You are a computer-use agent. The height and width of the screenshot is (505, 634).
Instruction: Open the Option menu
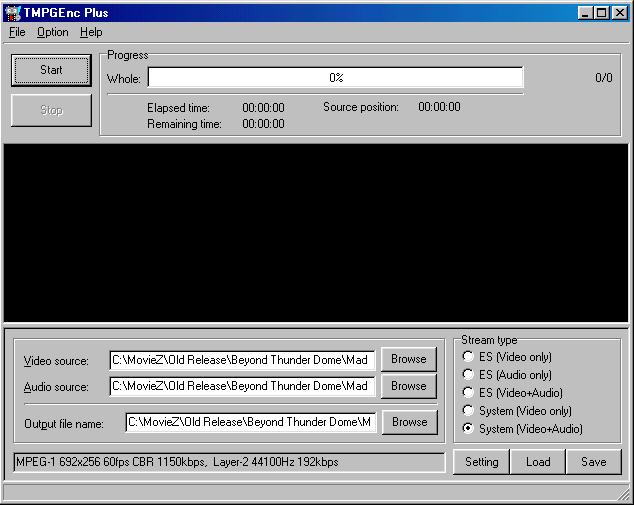click(53, 32)
